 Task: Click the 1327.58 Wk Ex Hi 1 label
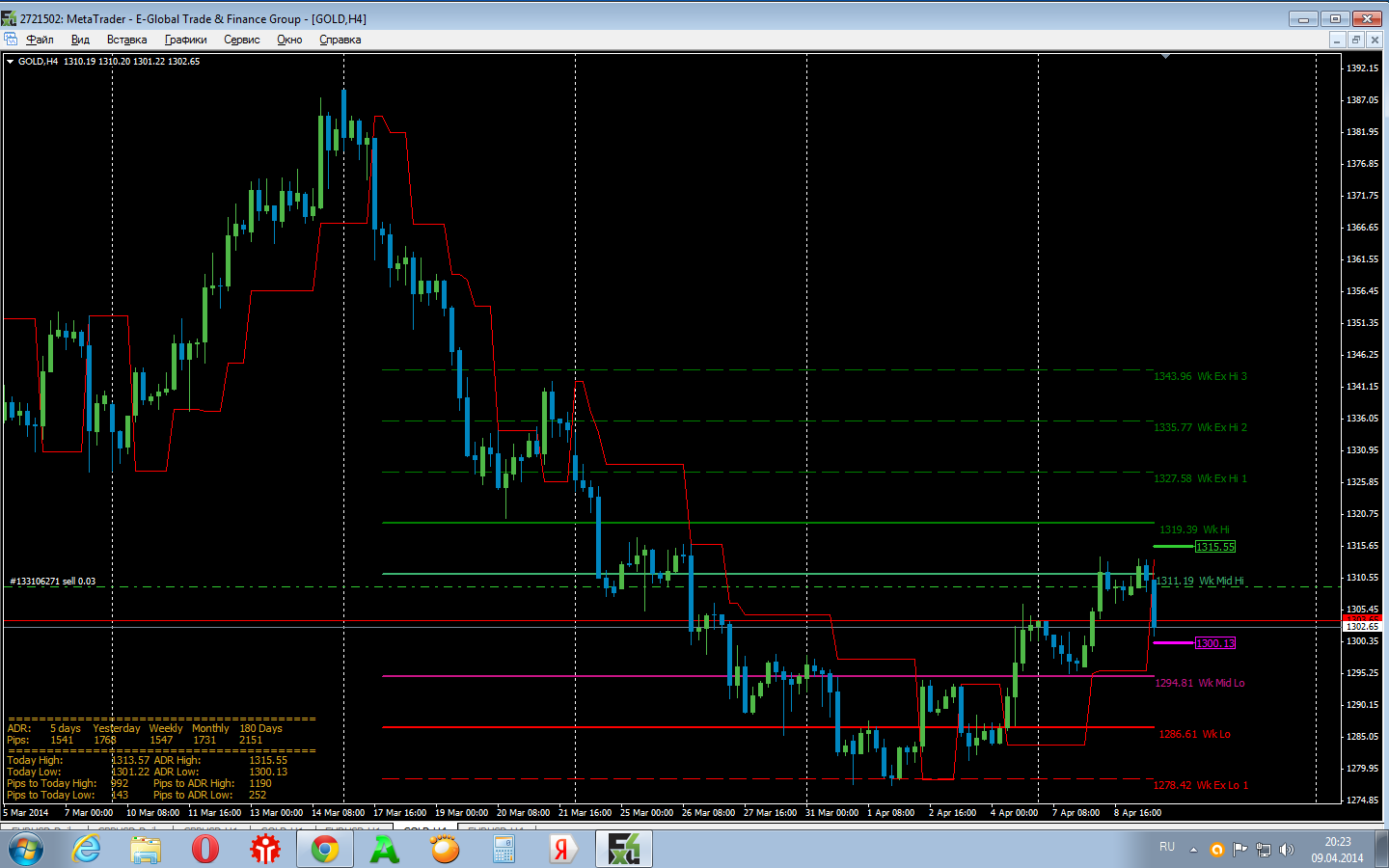[1200, 478]
